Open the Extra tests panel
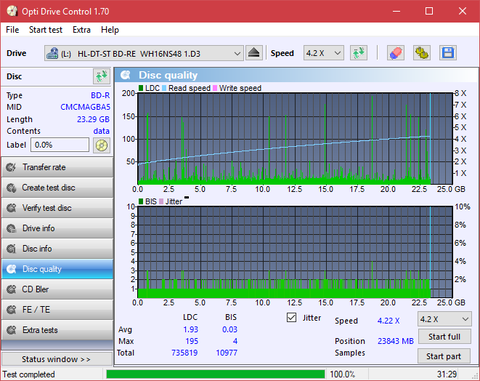This screenshot has height=381, width=480. pyautogui.click(x=57, y=330)
